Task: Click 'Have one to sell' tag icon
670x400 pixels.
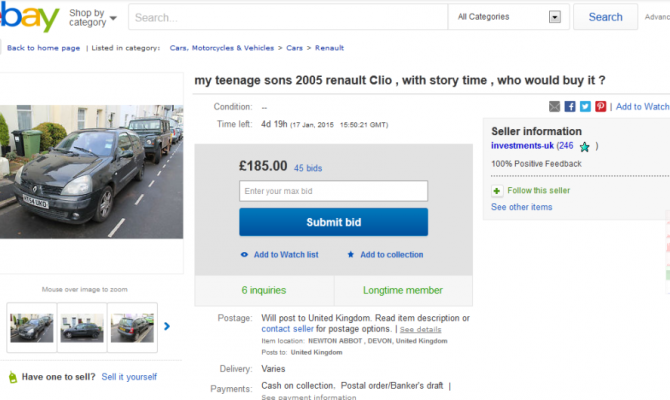Action: pos(12,377)
